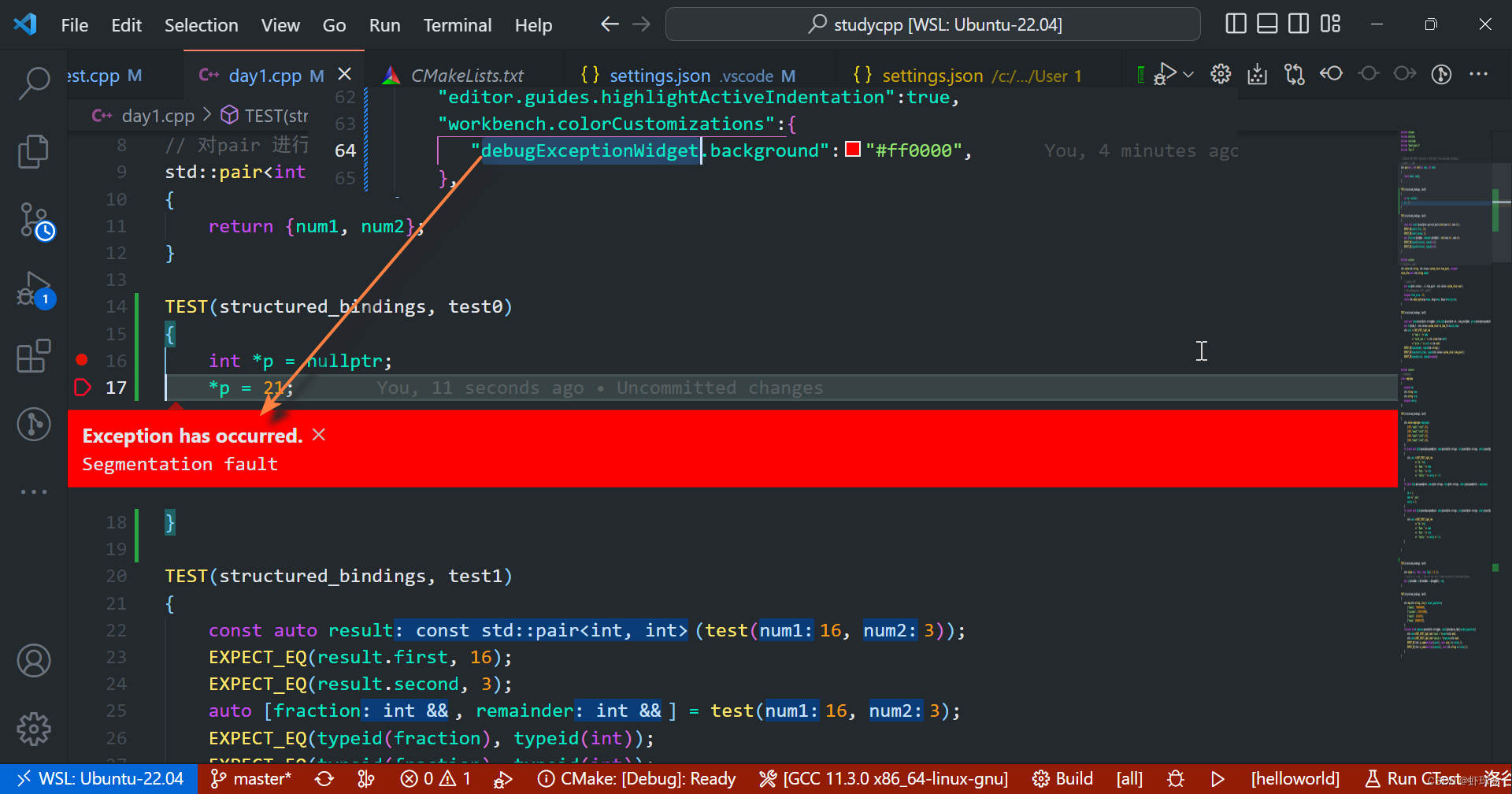Screen dimensions: 1512x794
Task: Open the Explorer view icon
Action: pos(34,151)
